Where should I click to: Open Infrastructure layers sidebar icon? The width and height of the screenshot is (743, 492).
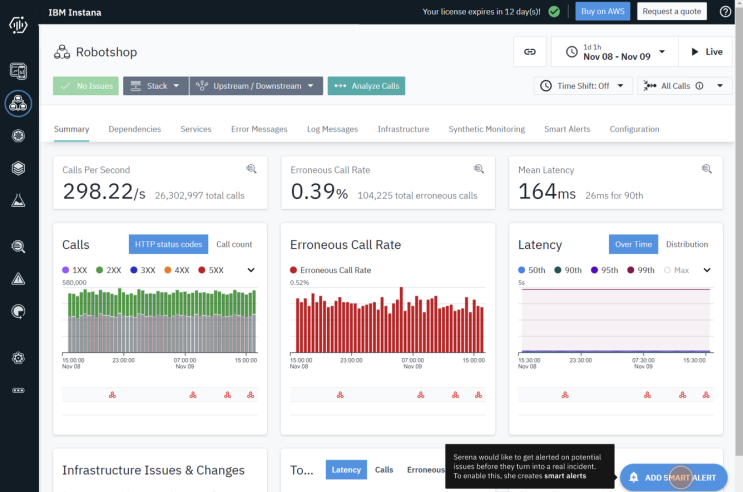(18, 168)
